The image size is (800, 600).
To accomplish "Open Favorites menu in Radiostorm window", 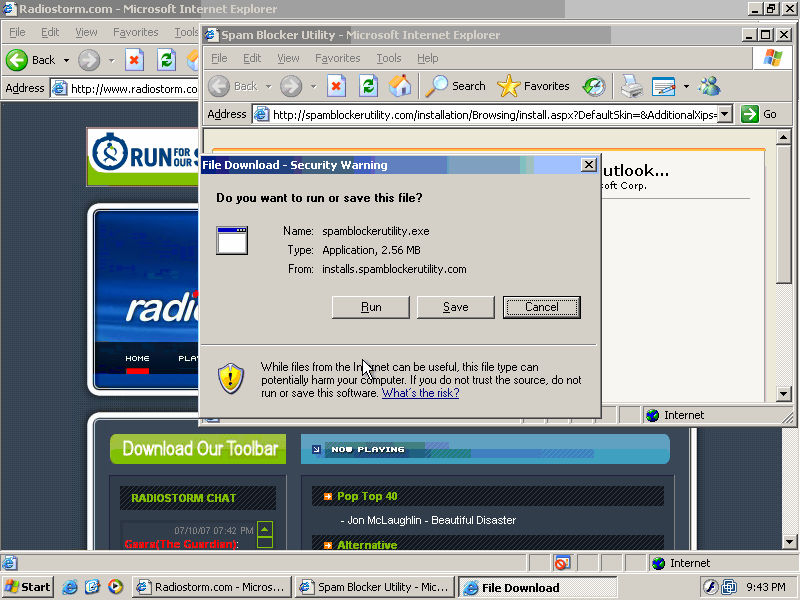I will pos(136,32).
